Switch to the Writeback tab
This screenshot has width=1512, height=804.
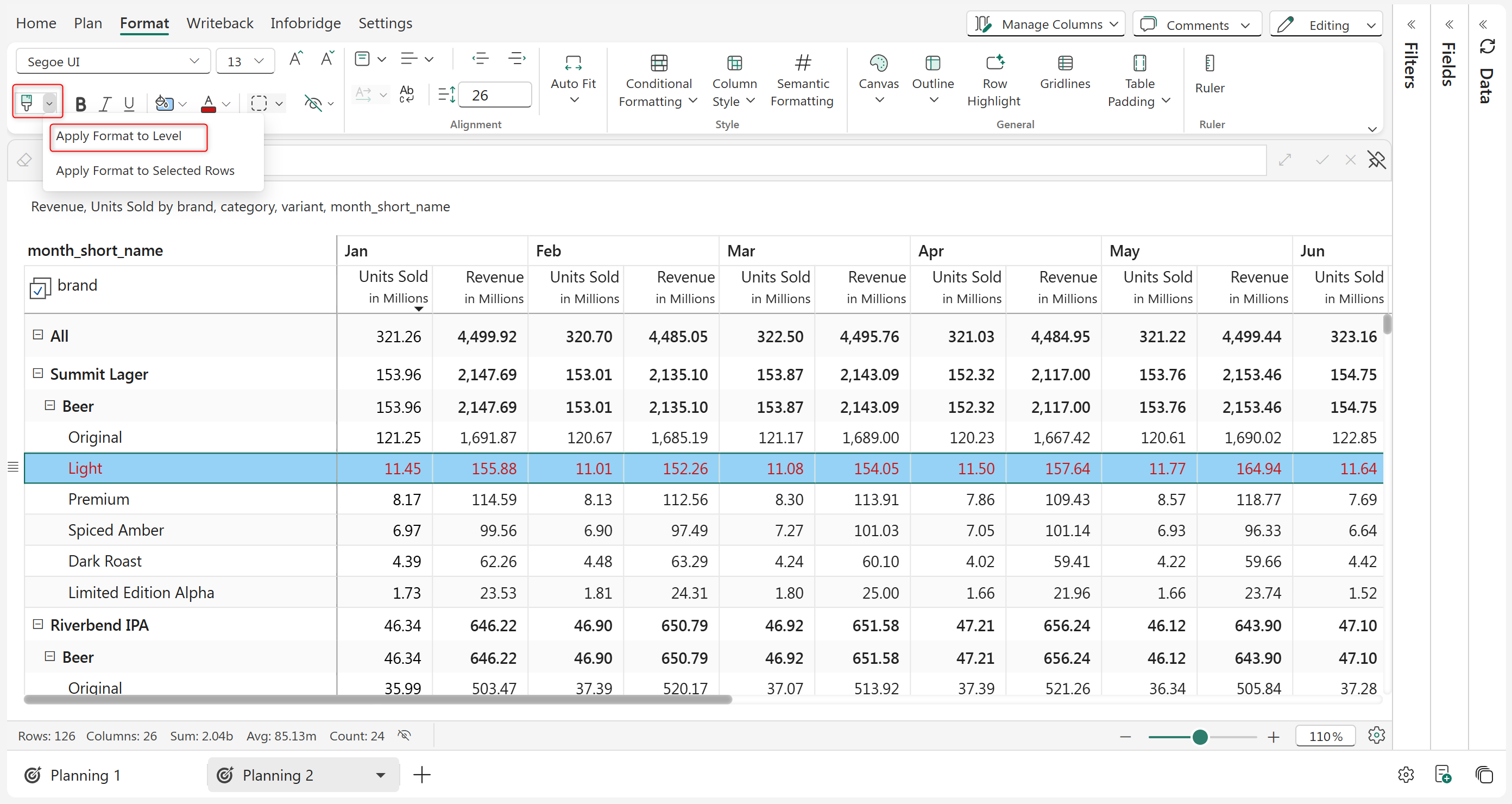point(219,23)
